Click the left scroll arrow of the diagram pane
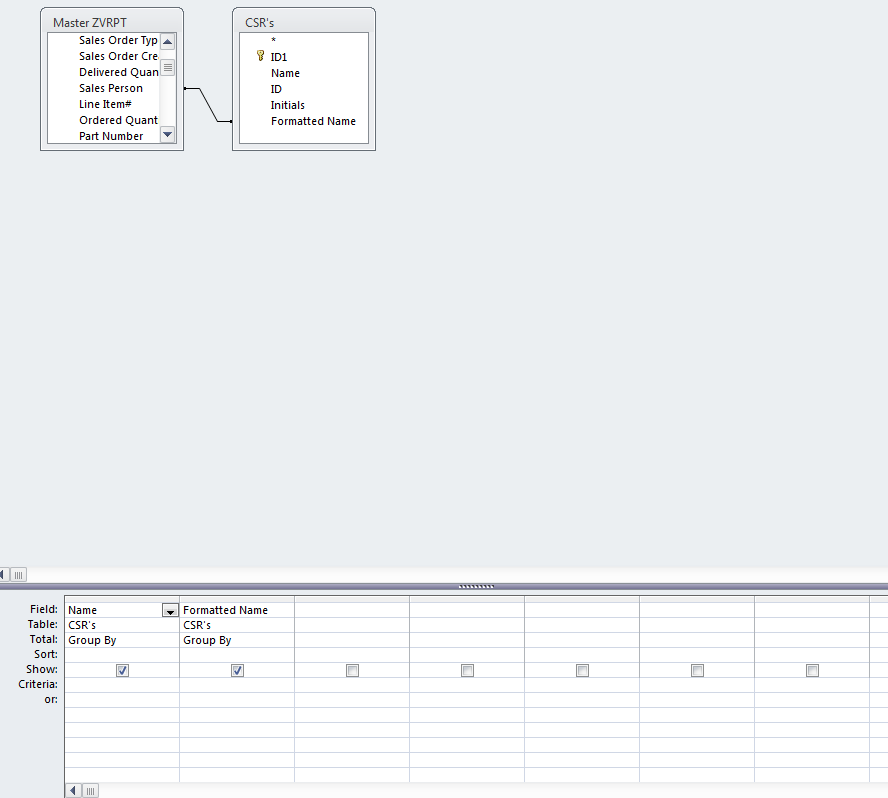This screenshot has height=798, width=888. point(3,575)
